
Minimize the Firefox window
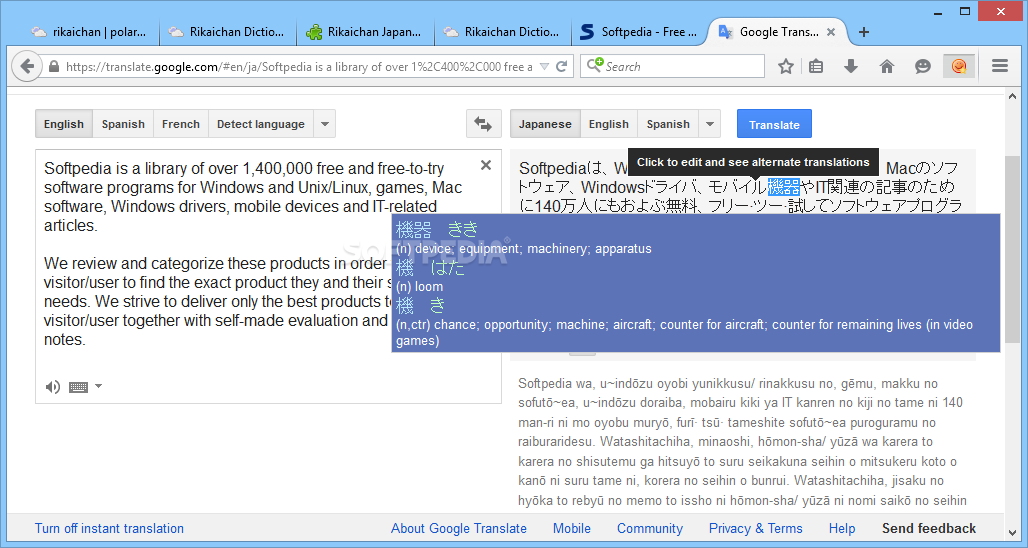coord(938,11)
